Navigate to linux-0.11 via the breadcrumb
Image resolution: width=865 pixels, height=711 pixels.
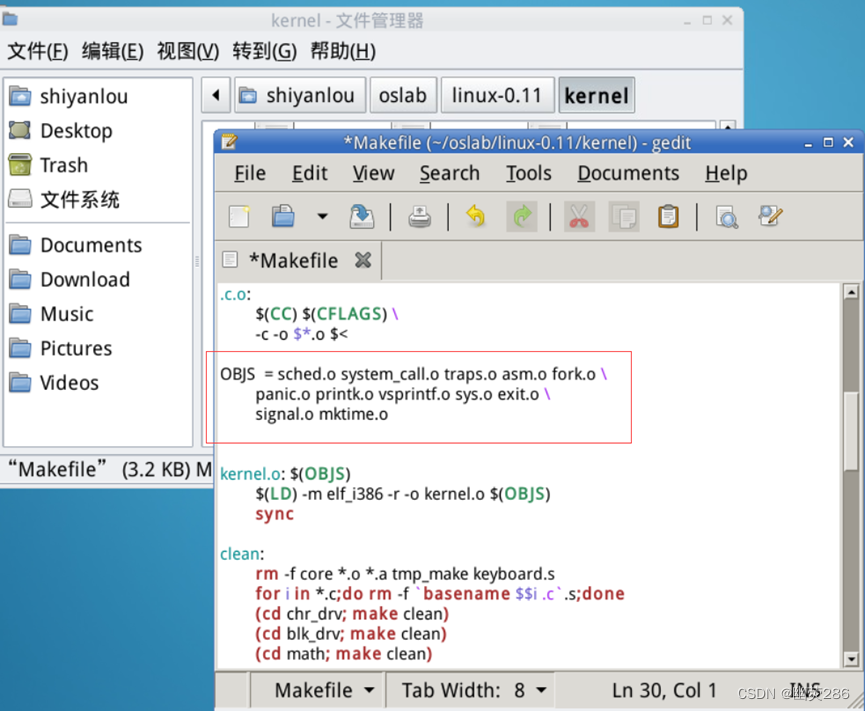[x=497, y=95]
